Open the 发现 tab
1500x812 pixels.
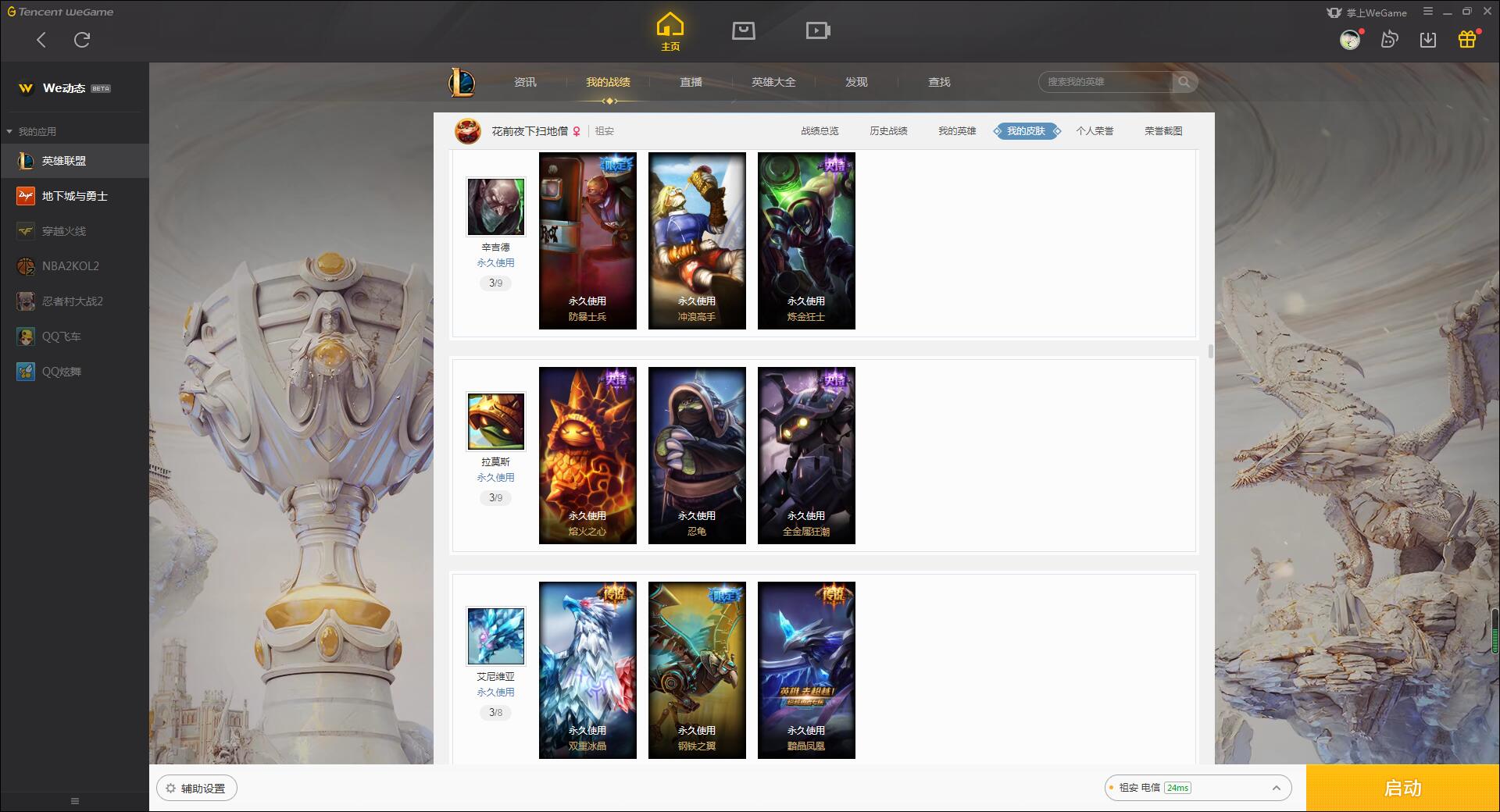pyautogui.click(x=856, y=82)
